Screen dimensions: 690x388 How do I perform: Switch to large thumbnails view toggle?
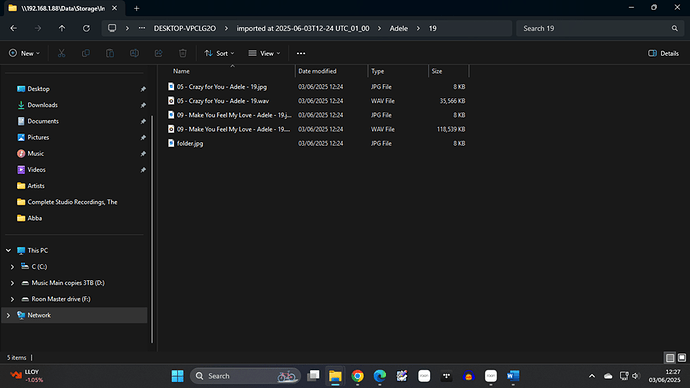[682, 357]
